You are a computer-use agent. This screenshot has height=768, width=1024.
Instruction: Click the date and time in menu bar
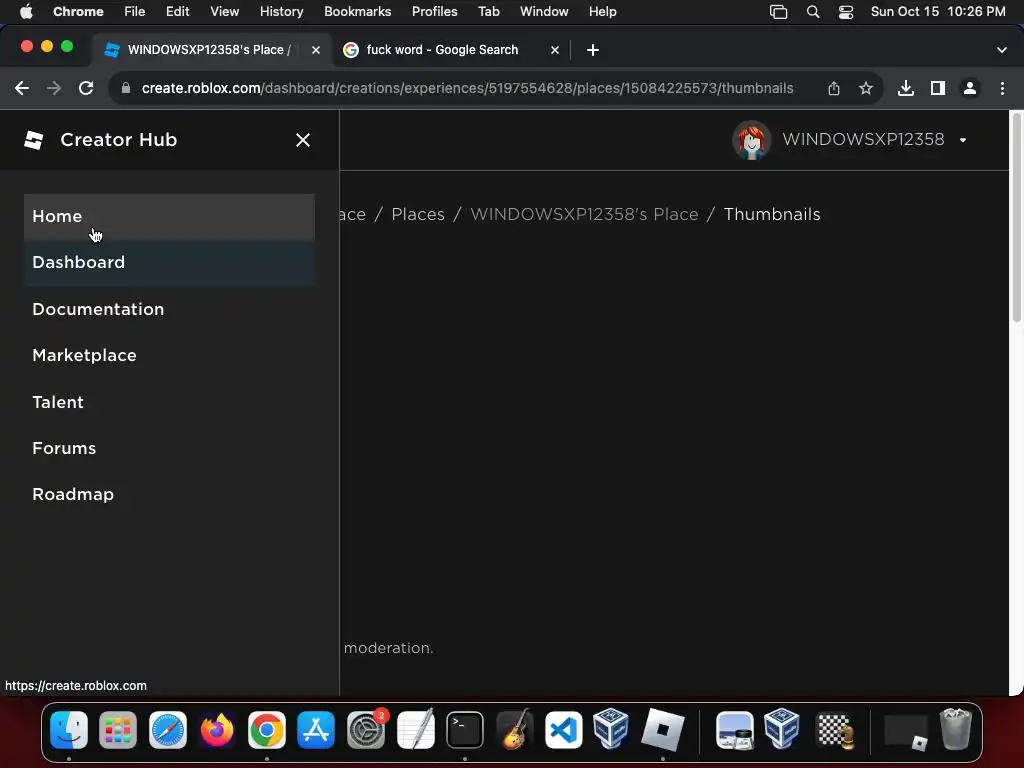pyautogui.click(x=938, y=12)
